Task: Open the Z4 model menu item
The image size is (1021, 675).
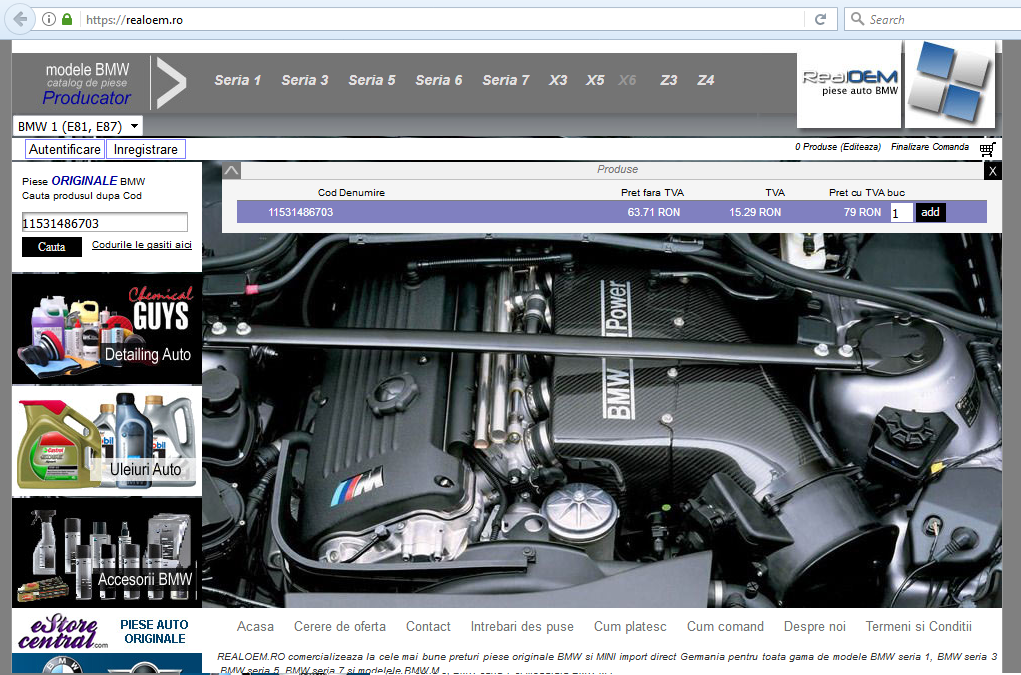Action: 706,80
